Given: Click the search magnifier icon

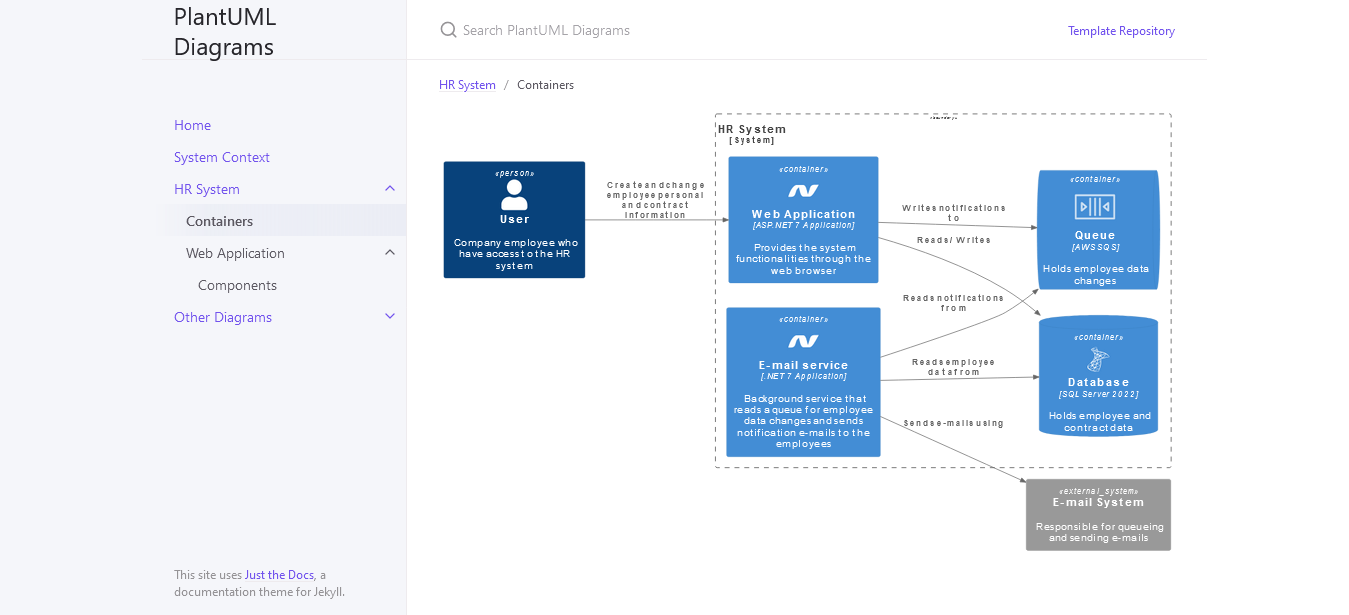Looking at the screenshot, I should (x=448, y=30).
